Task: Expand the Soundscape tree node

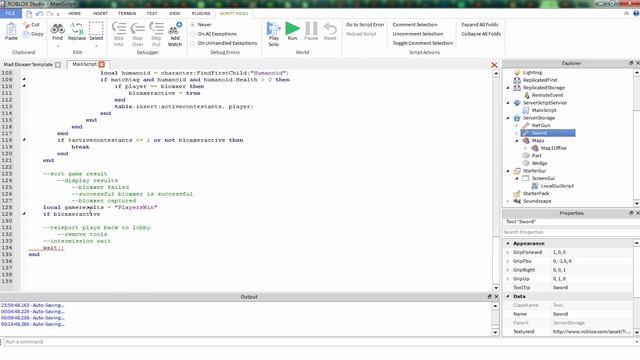Action: (508, 201)
